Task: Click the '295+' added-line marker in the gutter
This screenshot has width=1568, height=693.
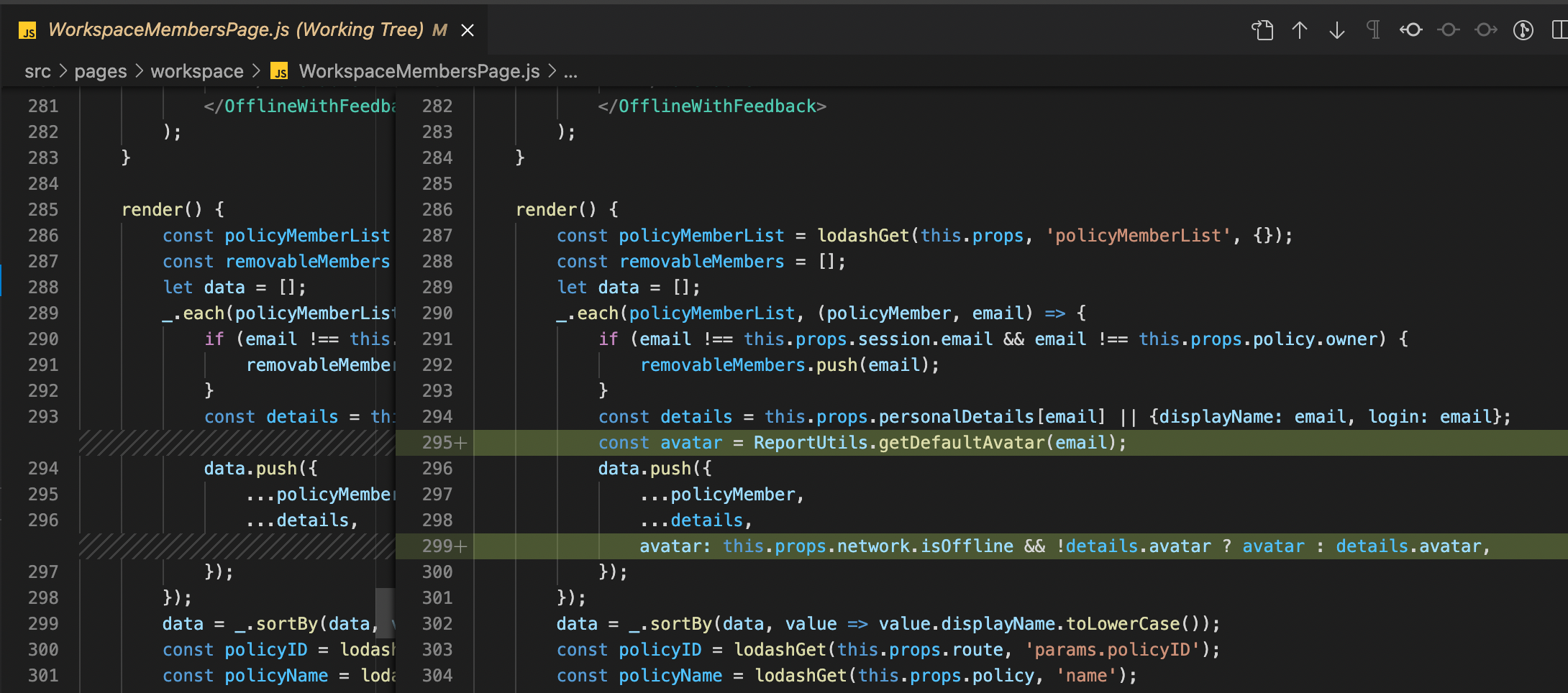Action: [x=445, y=443]
